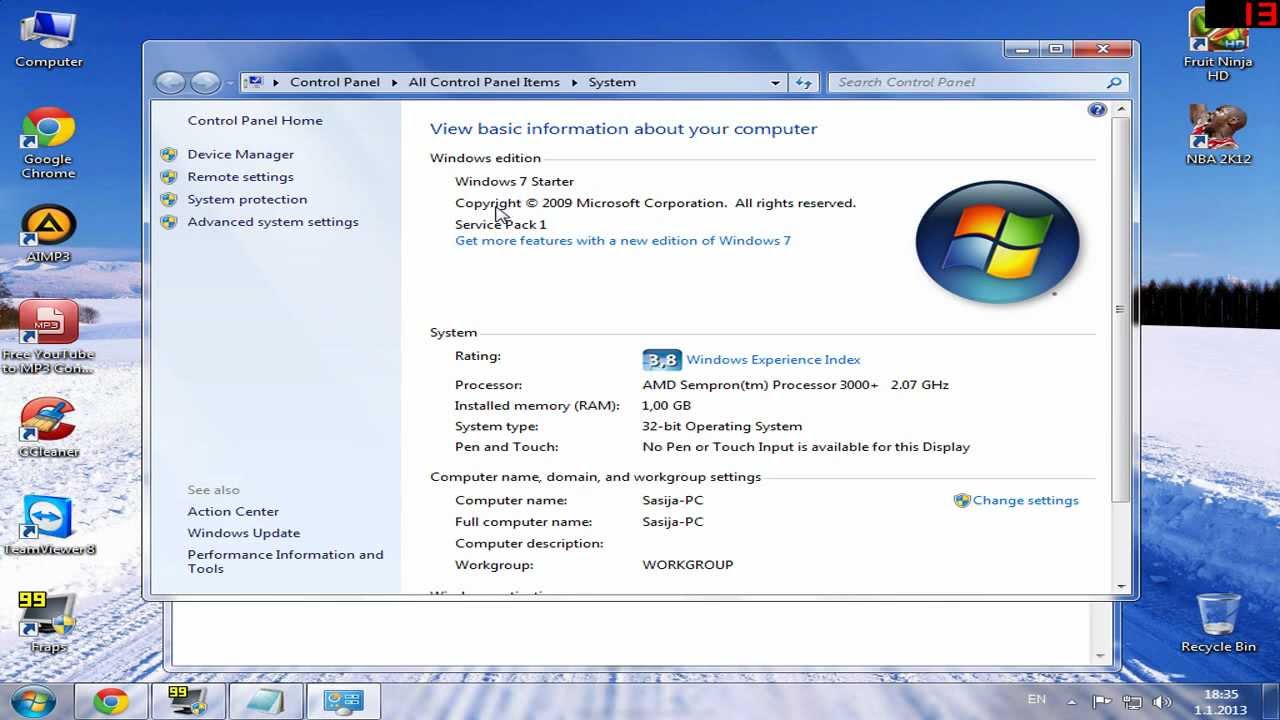Expand the root breadcrumb arrow before Control Panel
The width and height of the screenshot is (1280, 720).
(x=276, y=83)
